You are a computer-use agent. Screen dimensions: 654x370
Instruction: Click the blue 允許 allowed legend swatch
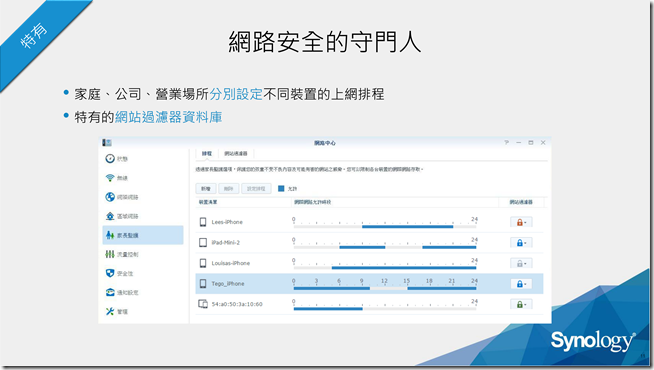tap(281, 189)
